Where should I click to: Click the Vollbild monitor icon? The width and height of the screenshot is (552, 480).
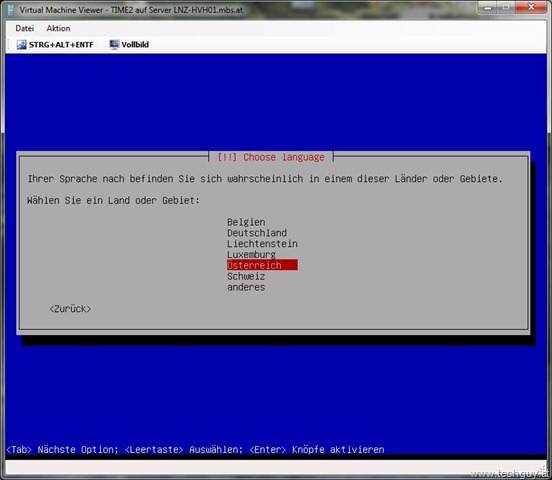coord(114,44)
